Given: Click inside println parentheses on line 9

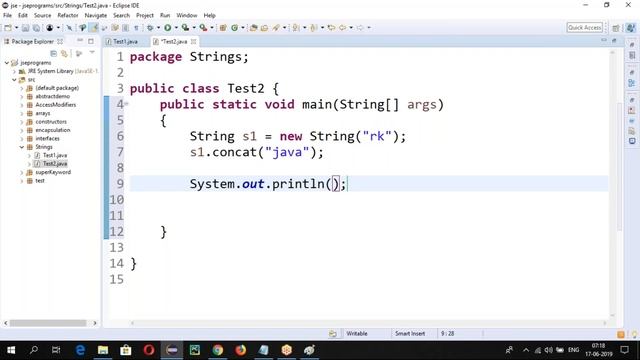Looking at the screenshot, I should [x=333, y=184].
